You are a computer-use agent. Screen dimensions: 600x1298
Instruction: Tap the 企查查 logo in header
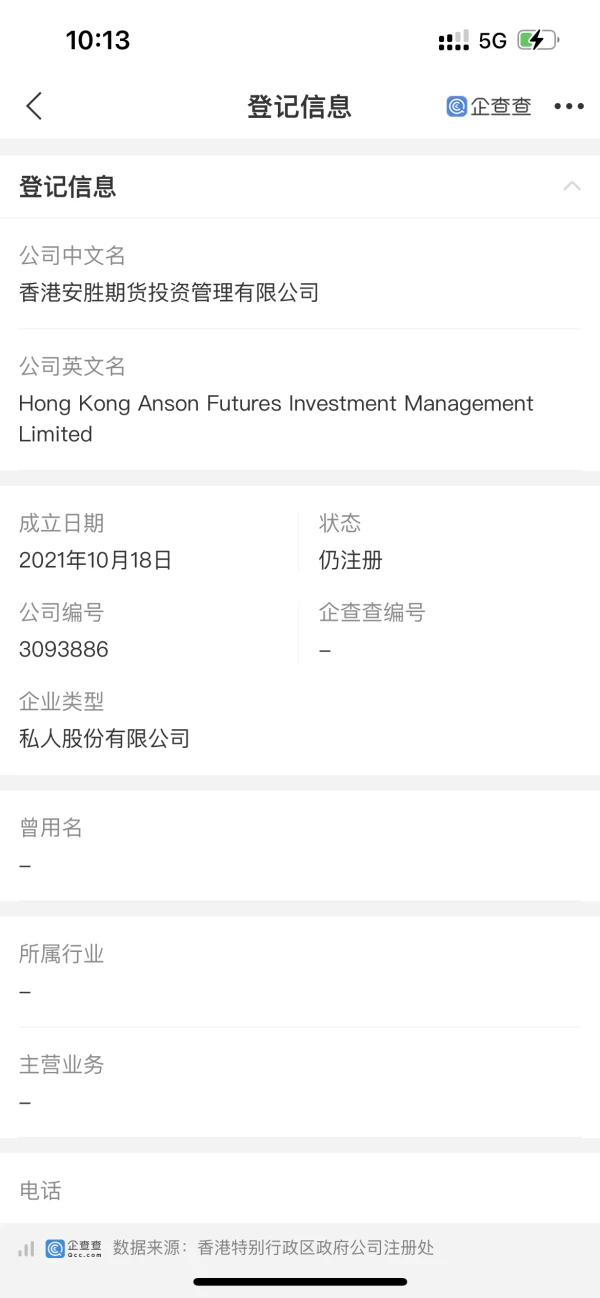pyautogui.click(x=489, y=106)
